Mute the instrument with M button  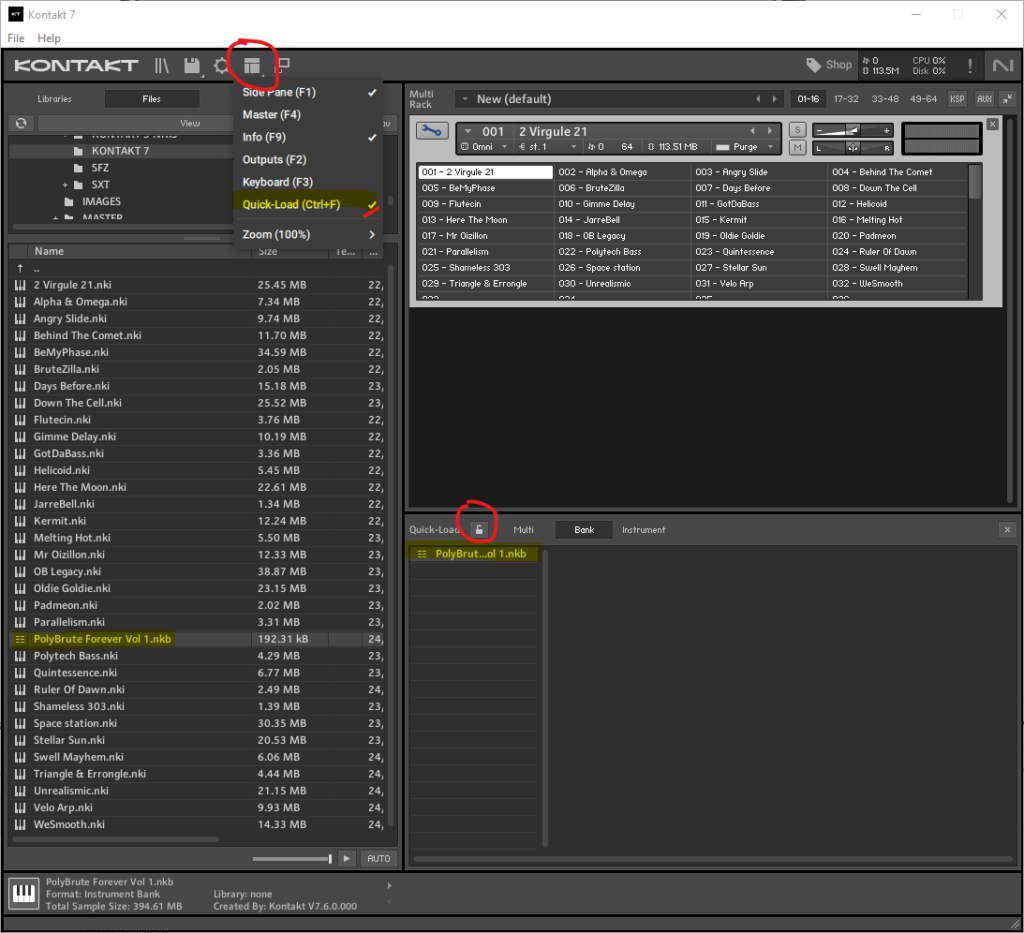[797, 147]
